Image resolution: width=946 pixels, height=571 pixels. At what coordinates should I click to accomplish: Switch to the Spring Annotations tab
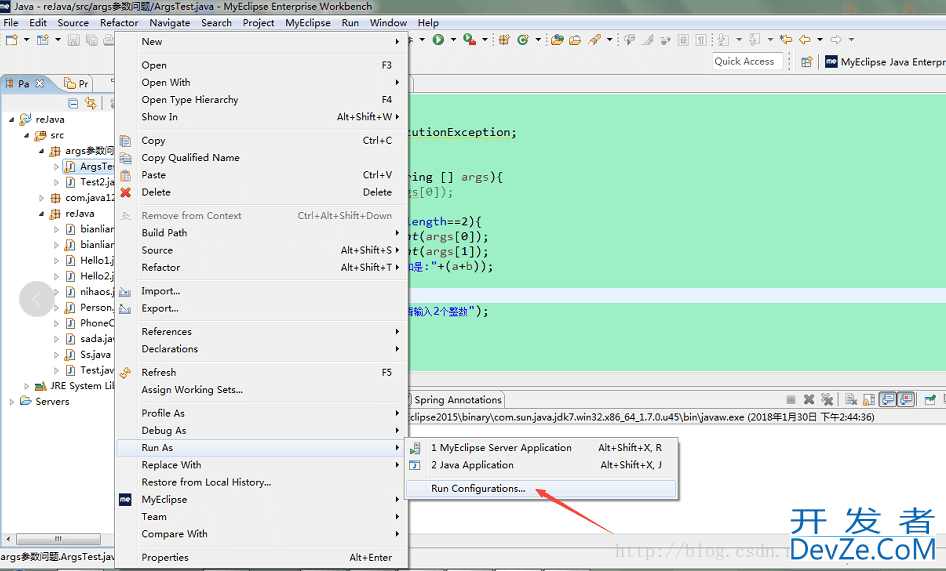pos(458,400)
